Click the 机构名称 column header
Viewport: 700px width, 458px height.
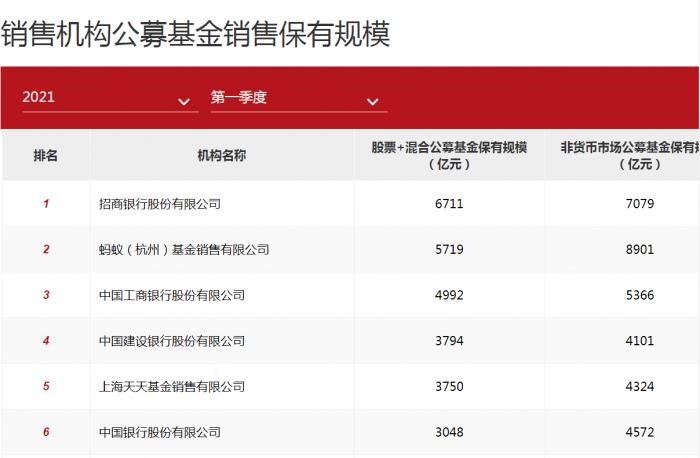(222, 155)
